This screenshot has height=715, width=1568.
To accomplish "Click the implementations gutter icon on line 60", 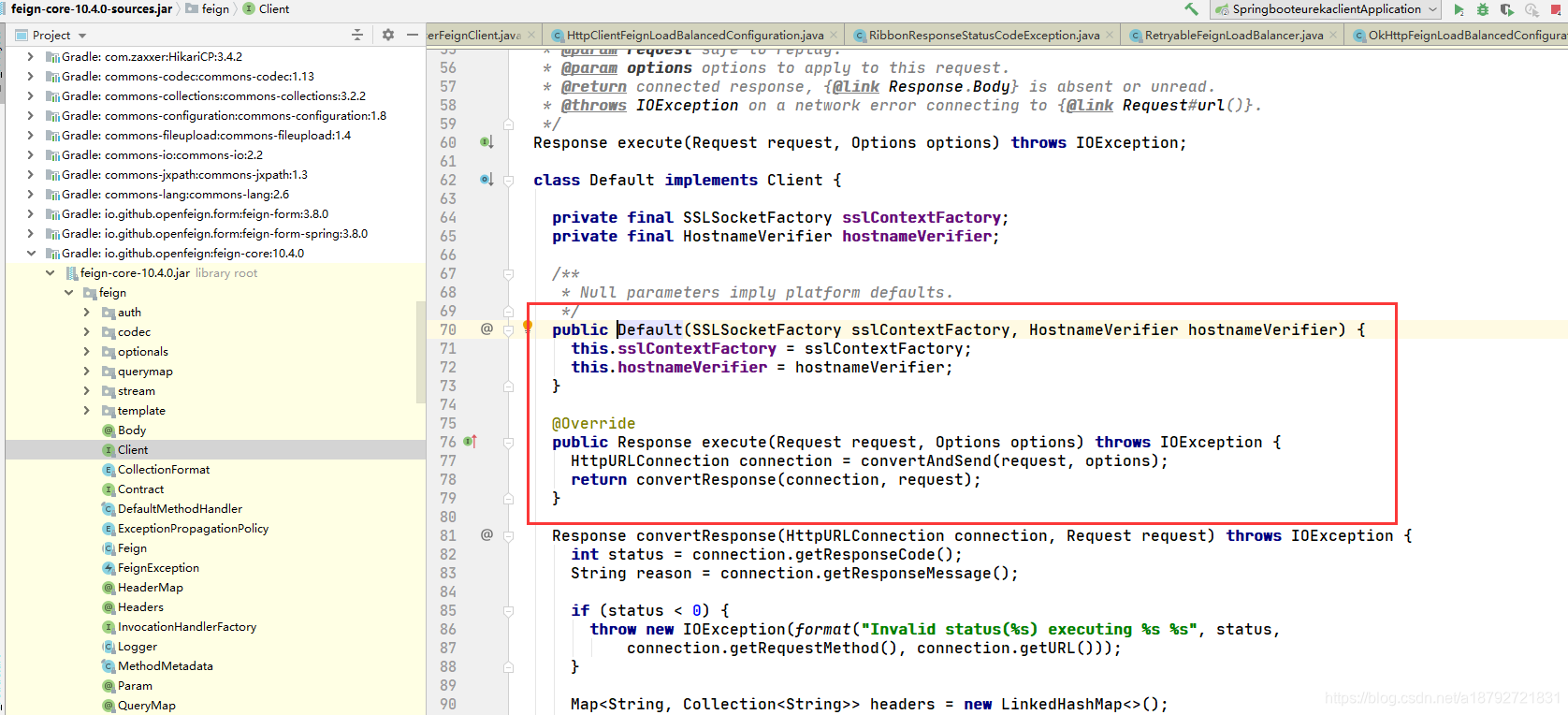I will coord(486,142).
